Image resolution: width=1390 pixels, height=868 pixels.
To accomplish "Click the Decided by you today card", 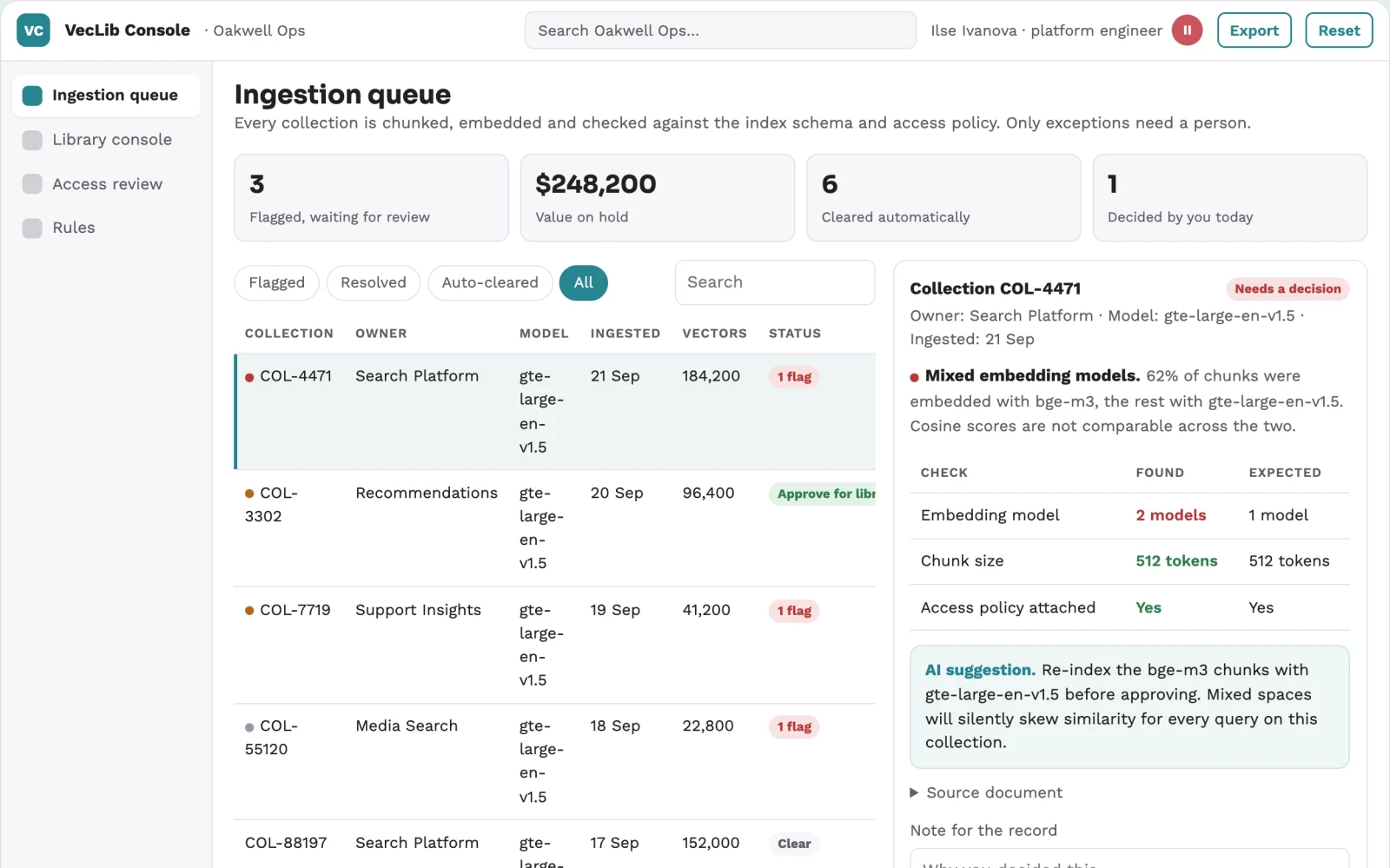I will (x=1229, y=198).
